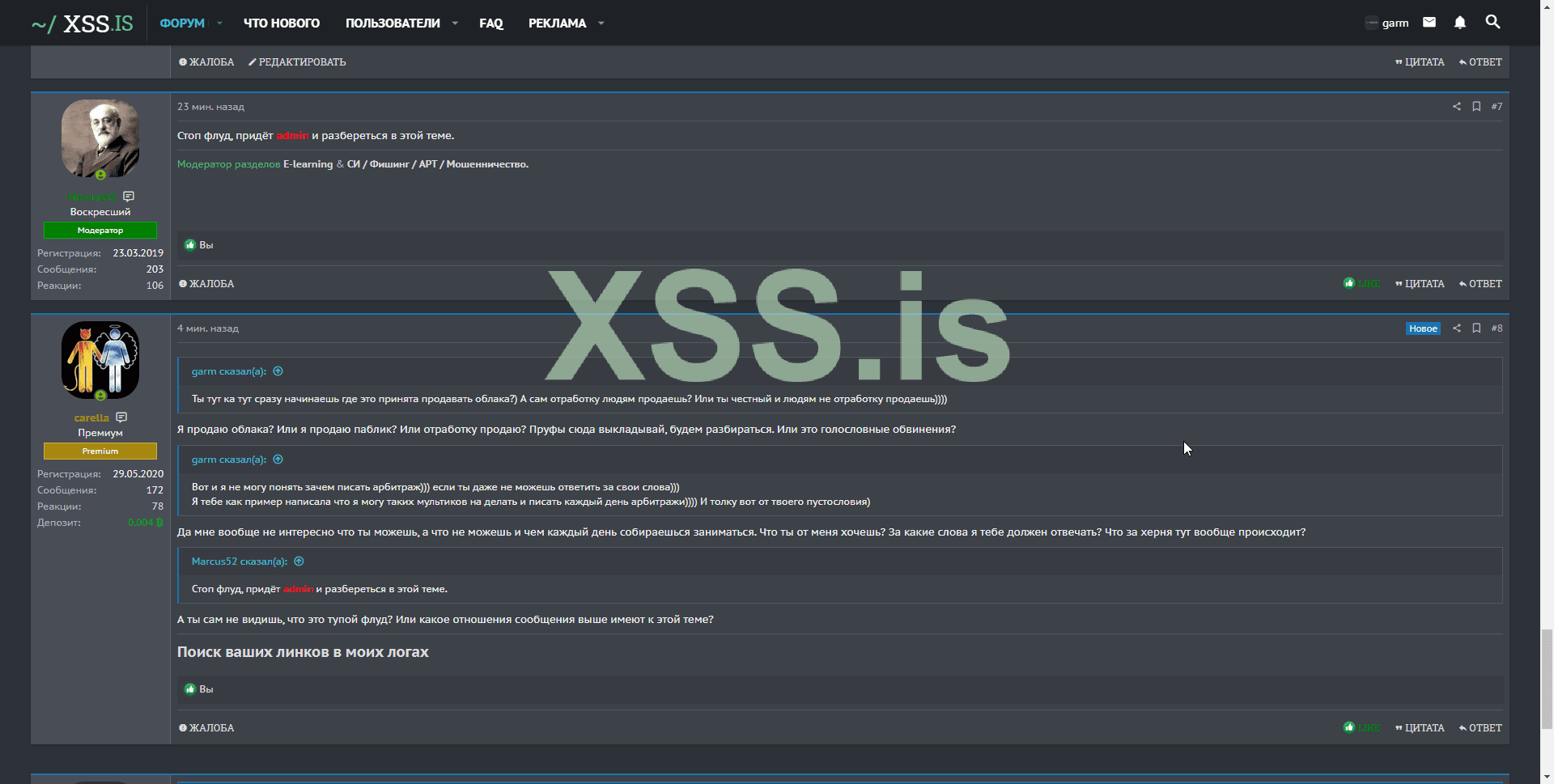This screenshot has width=1554, height=784.
Task: Open the XSS.IS logo home link
Action: [82, 23]
